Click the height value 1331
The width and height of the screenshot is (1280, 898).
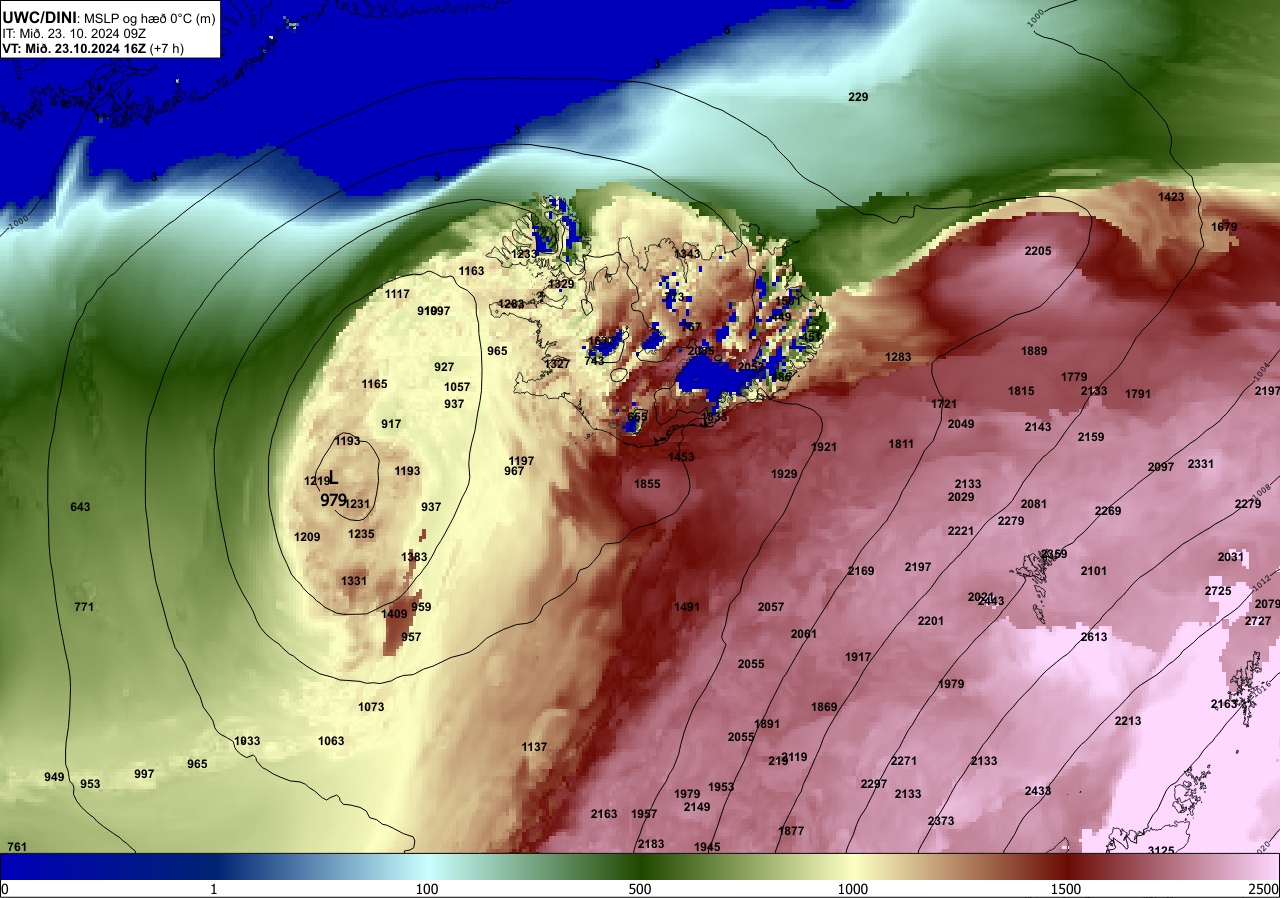[x=354, y=581]
